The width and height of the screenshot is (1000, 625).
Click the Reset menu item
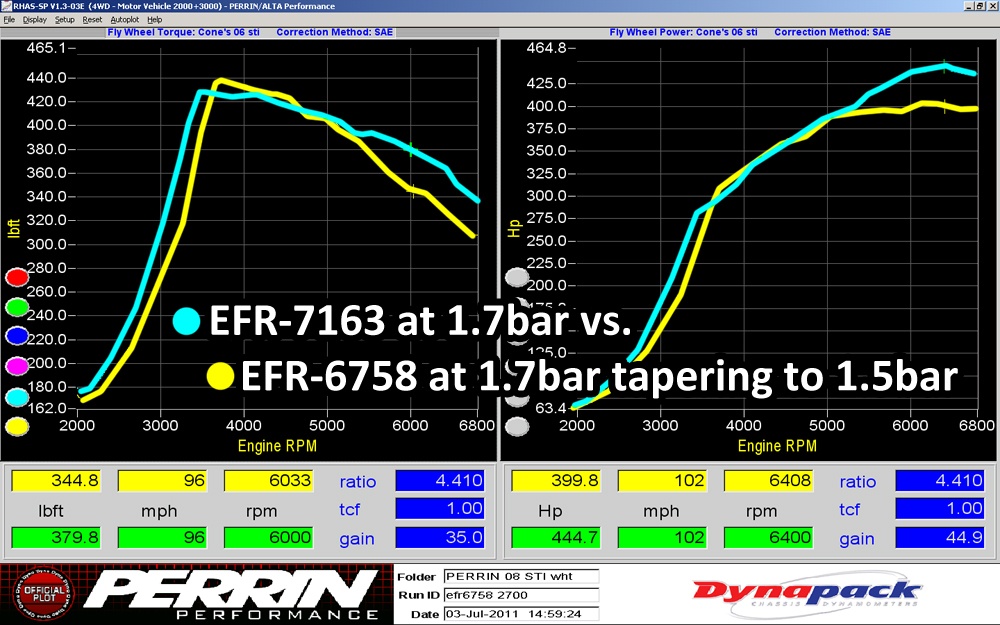[x=92, y=20]
